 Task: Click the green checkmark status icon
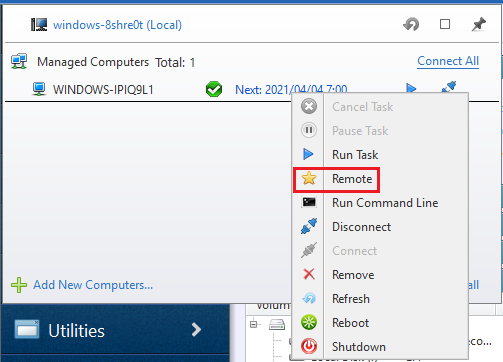[214, 89]
